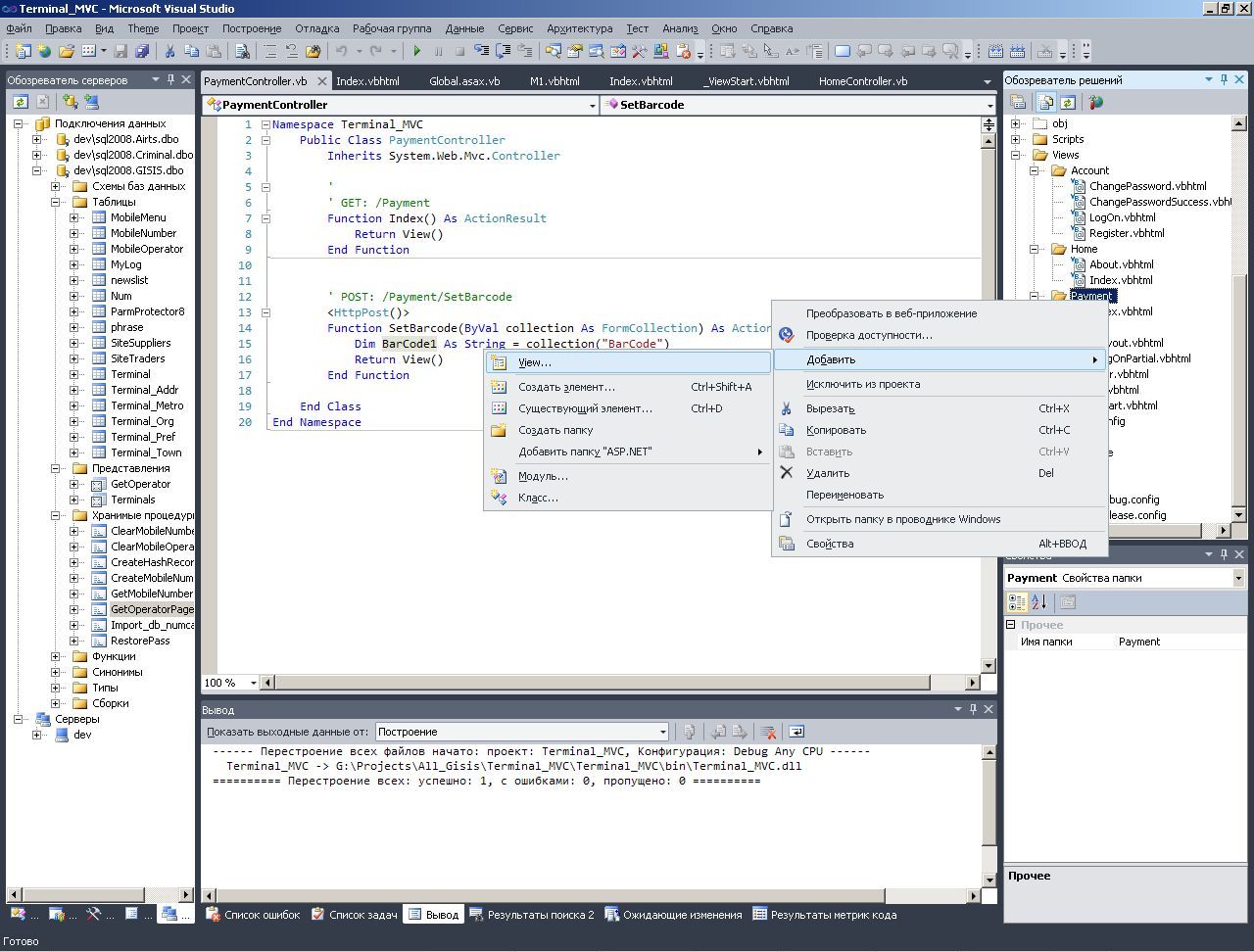Image resolution: width=1254 pixels, height=952 pixels.
Task: Click the Cut scissors icon in toolbar
Action: click(x=169, y=51)
